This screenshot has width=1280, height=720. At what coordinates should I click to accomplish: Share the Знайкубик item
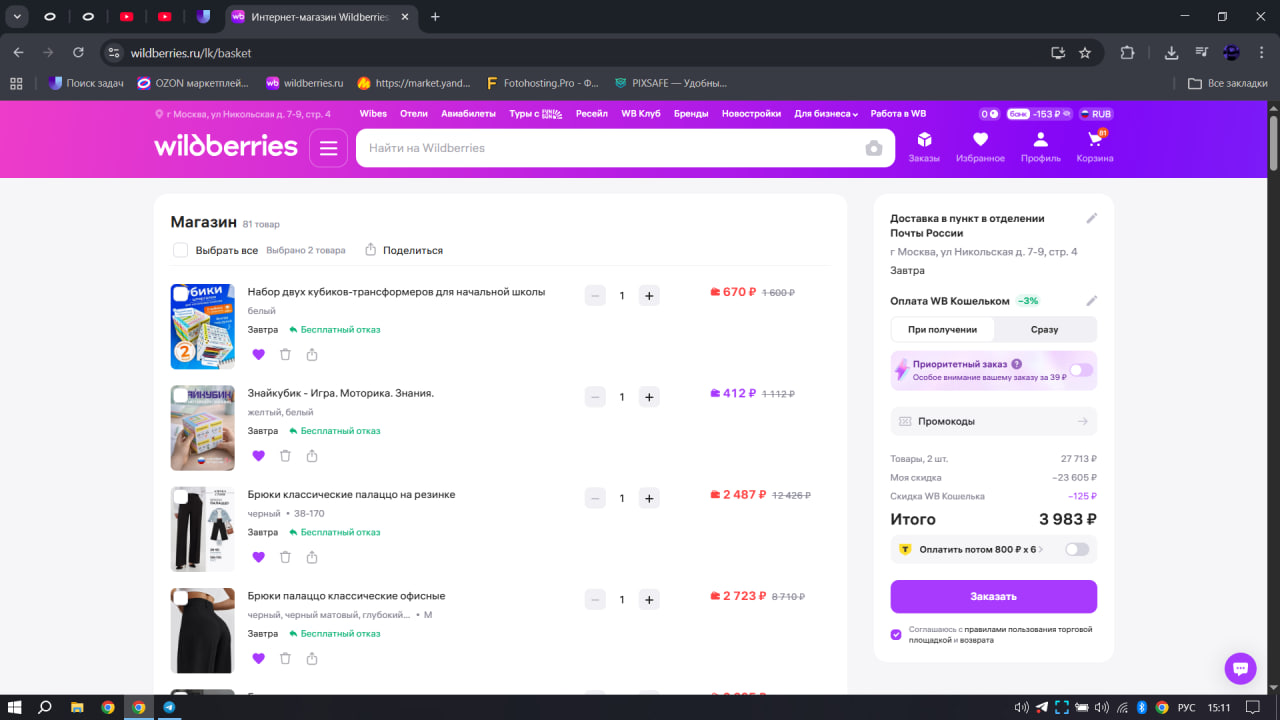point(312,456)
